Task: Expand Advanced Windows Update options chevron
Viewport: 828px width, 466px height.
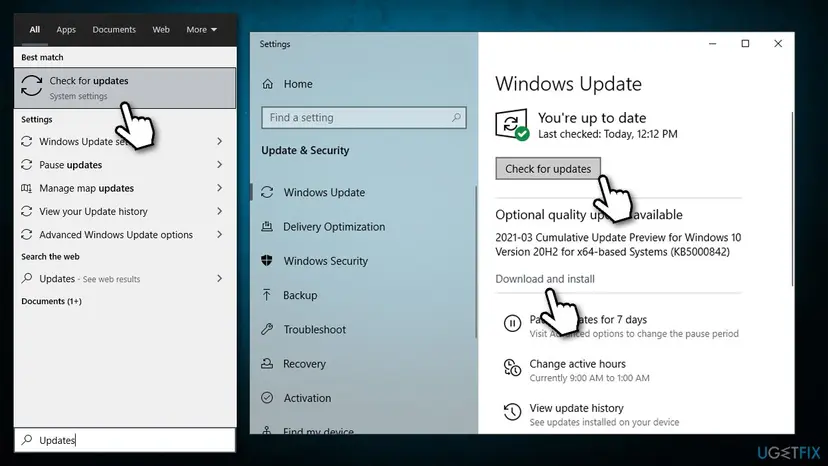Action: click(220, 235)
